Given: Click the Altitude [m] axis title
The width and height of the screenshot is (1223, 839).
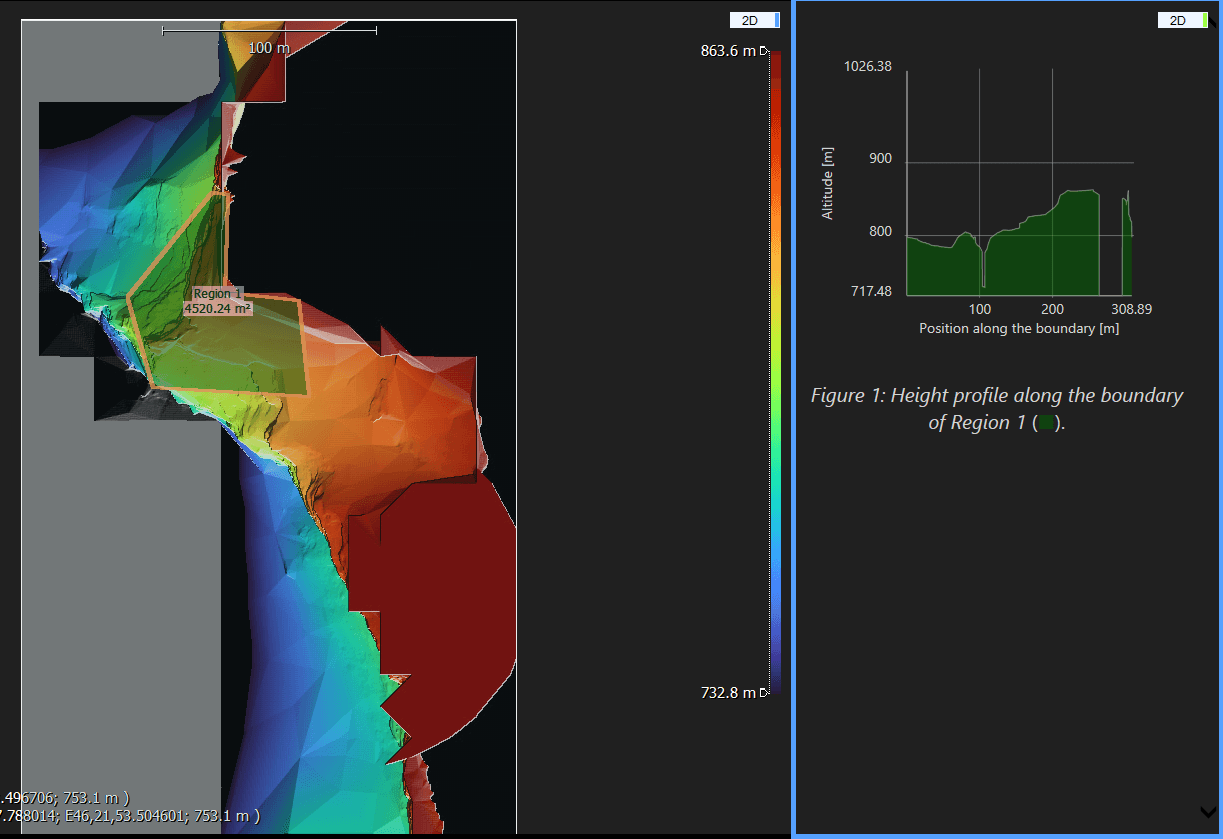Looking at the screenshot, I should pos(827,184).
